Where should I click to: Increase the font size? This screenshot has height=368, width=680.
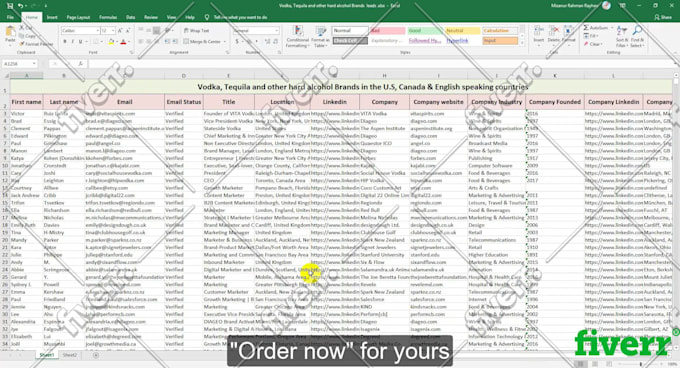click(x=120, y=31)
